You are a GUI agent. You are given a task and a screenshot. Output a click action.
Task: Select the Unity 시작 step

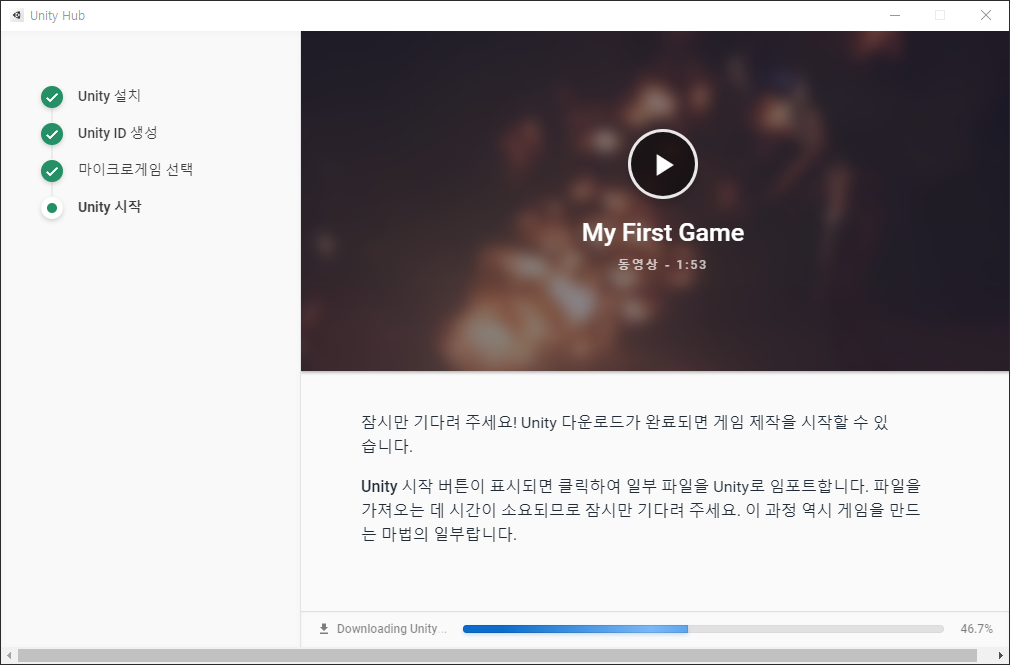tap(110, 207)
